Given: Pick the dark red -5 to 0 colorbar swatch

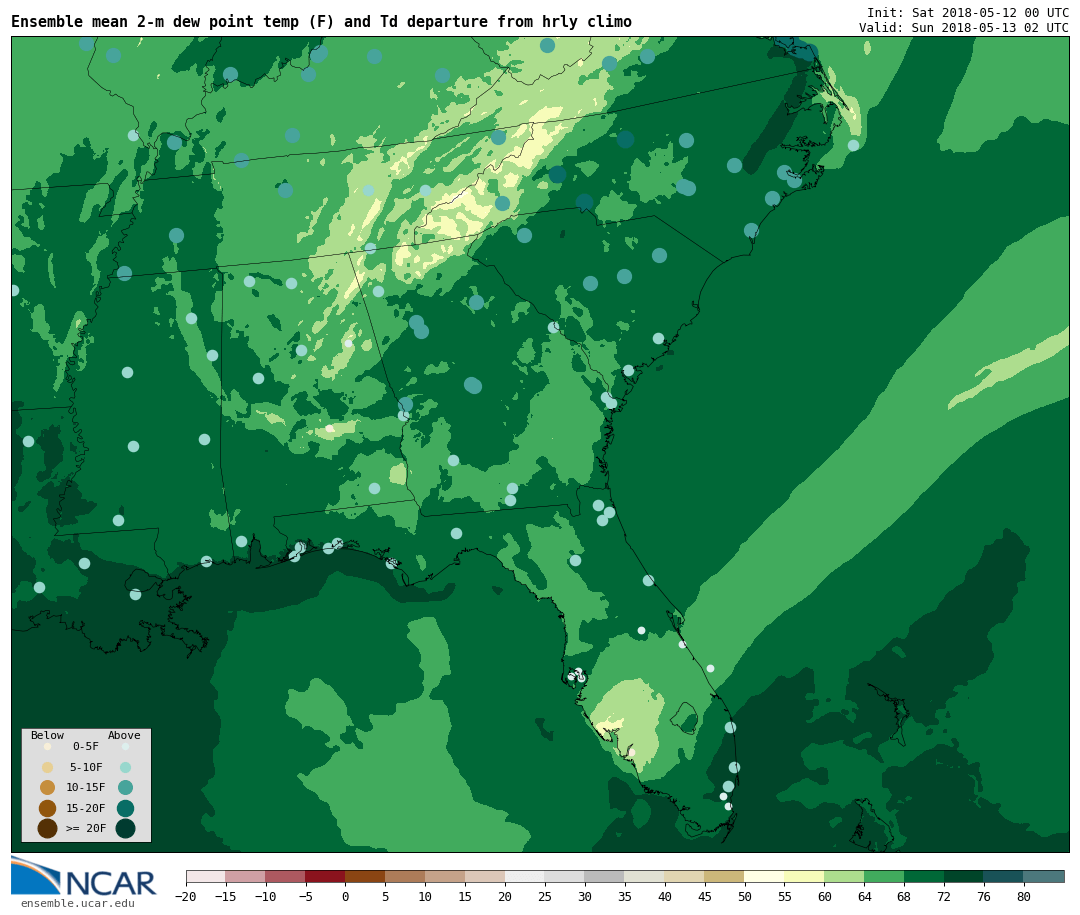Looking at the screenshot, I should (x=326, y=876).
